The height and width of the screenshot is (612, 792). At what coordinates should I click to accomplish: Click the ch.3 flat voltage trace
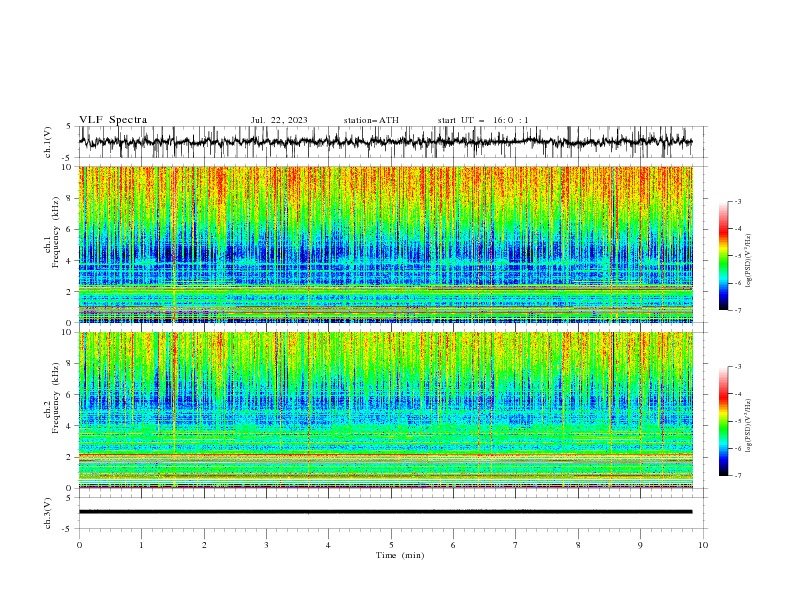386,512
